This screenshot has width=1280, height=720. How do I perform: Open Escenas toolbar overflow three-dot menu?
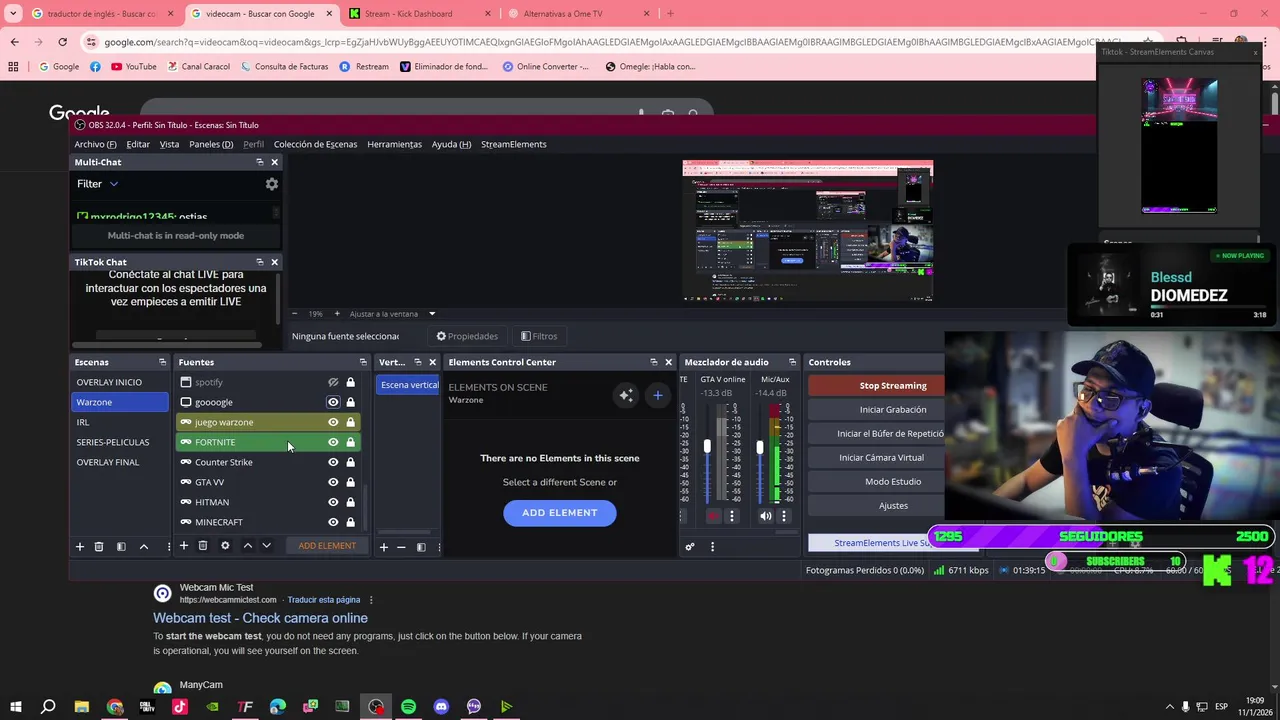coord(168,546)
